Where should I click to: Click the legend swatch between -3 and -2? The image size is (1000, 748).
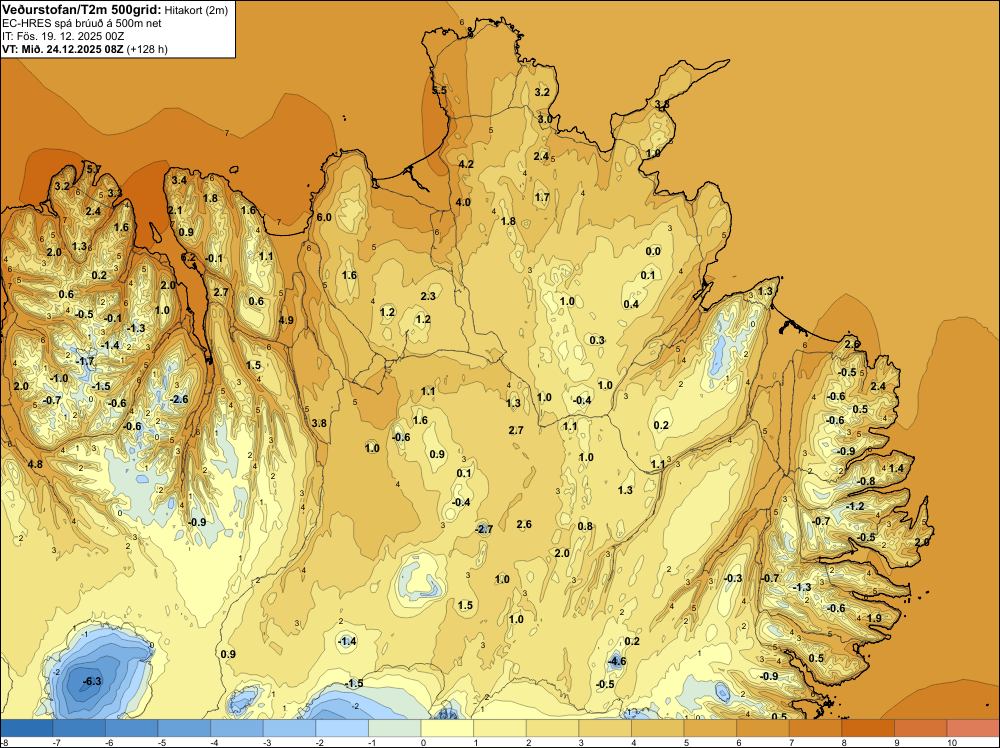click(290, 728)
